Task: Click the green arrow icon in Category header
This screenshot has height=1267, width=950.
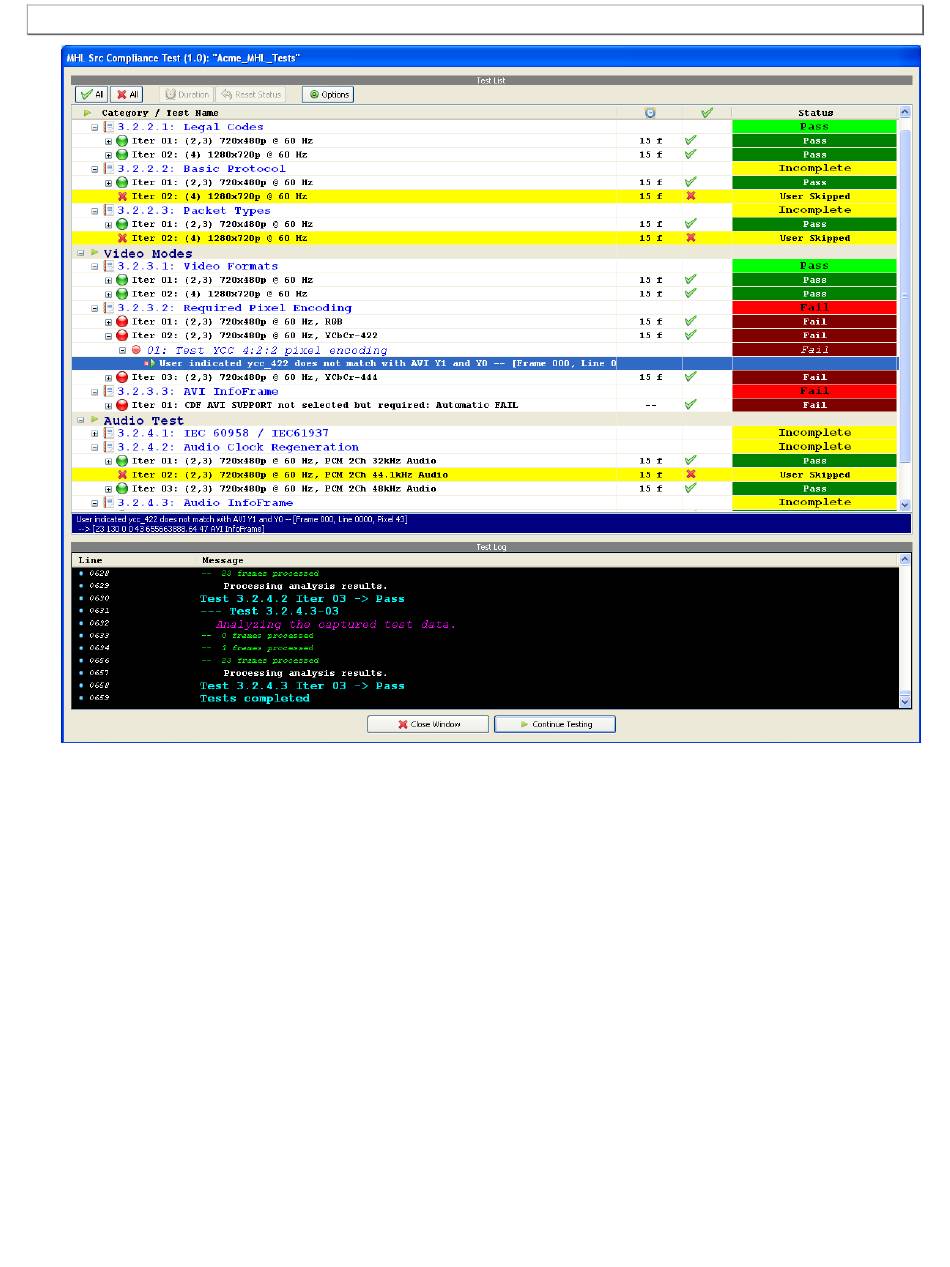Action: tap(88, 113)
